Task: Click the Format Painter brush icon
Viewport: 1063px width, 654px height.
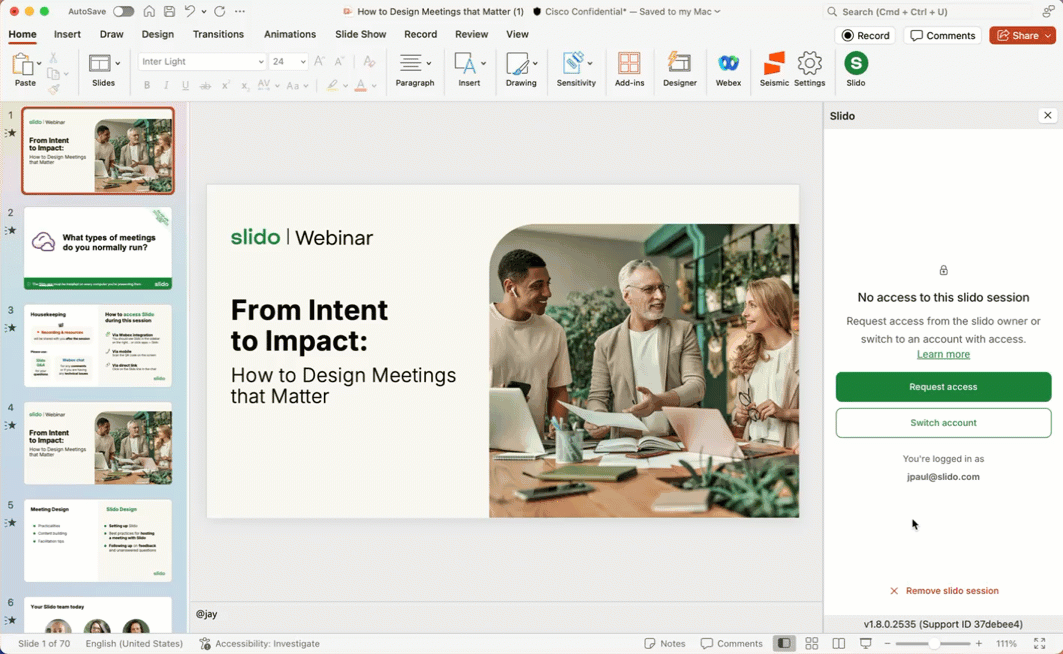Action: (x=54, y=89)
